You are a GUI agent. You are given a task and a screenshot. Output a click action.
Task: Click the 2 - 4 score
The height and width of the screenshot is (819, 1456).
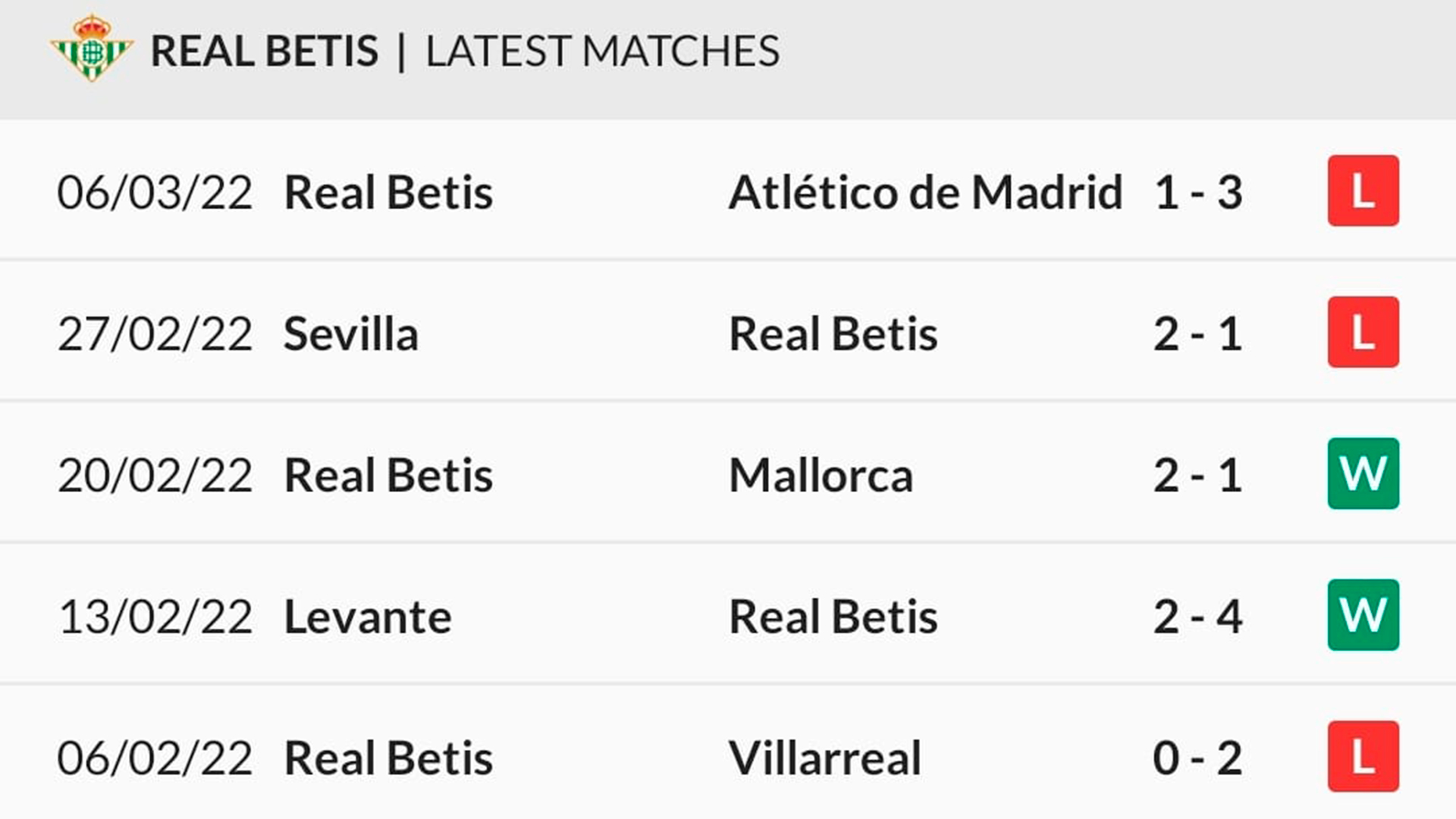[x=1198, y=617]
